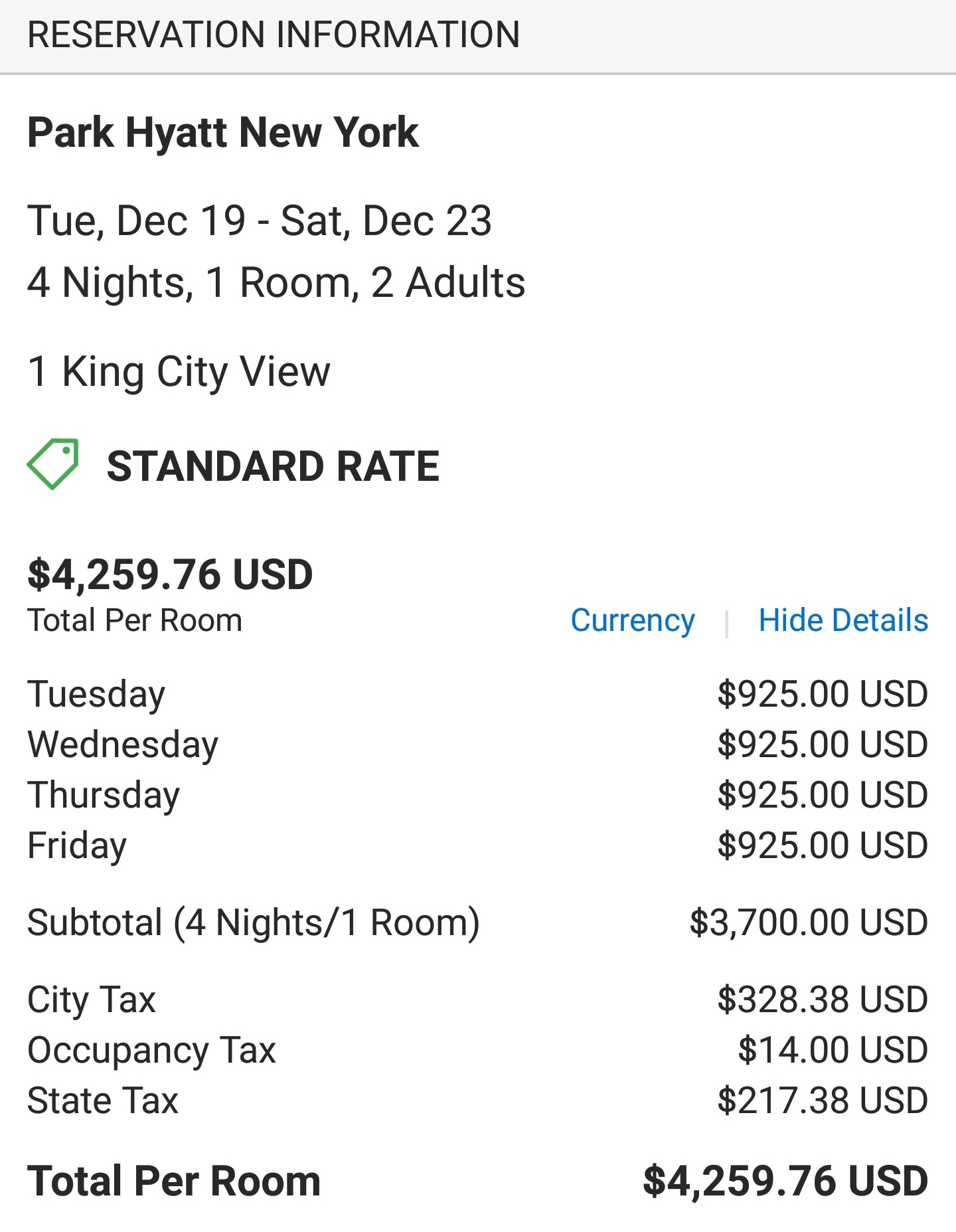Tap the Park Hyatt New York title
This screenshot has width=956, height=1232.
223,133
